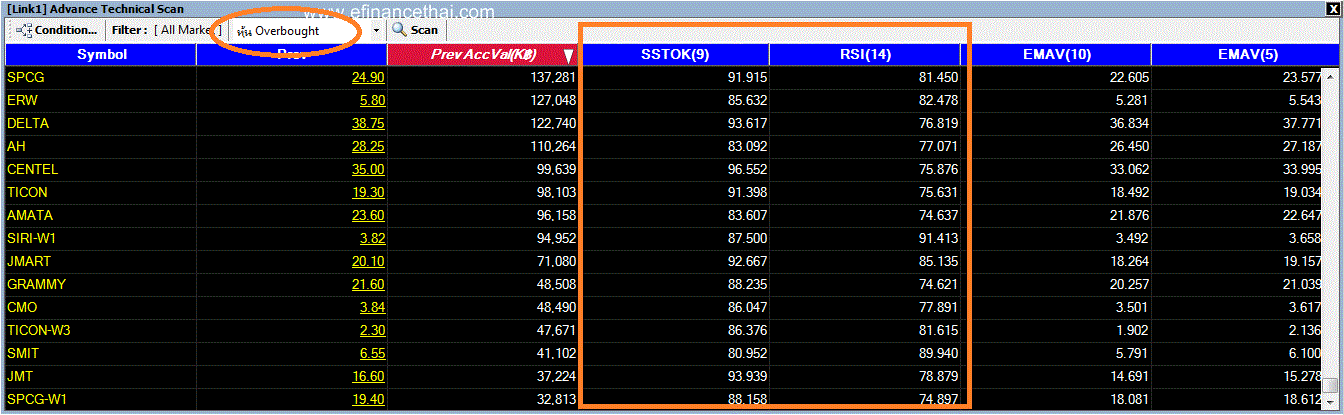Select the AMATA symbol

(x=30, y=215)
